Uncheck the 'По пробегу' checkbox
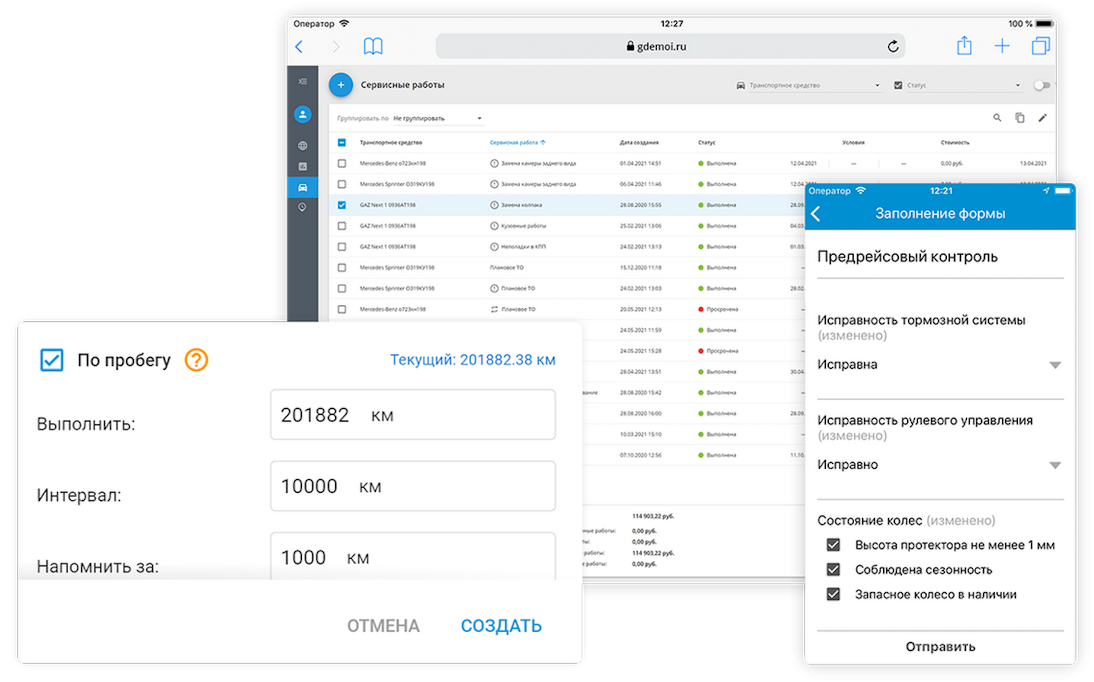 [x=52, y=360]
